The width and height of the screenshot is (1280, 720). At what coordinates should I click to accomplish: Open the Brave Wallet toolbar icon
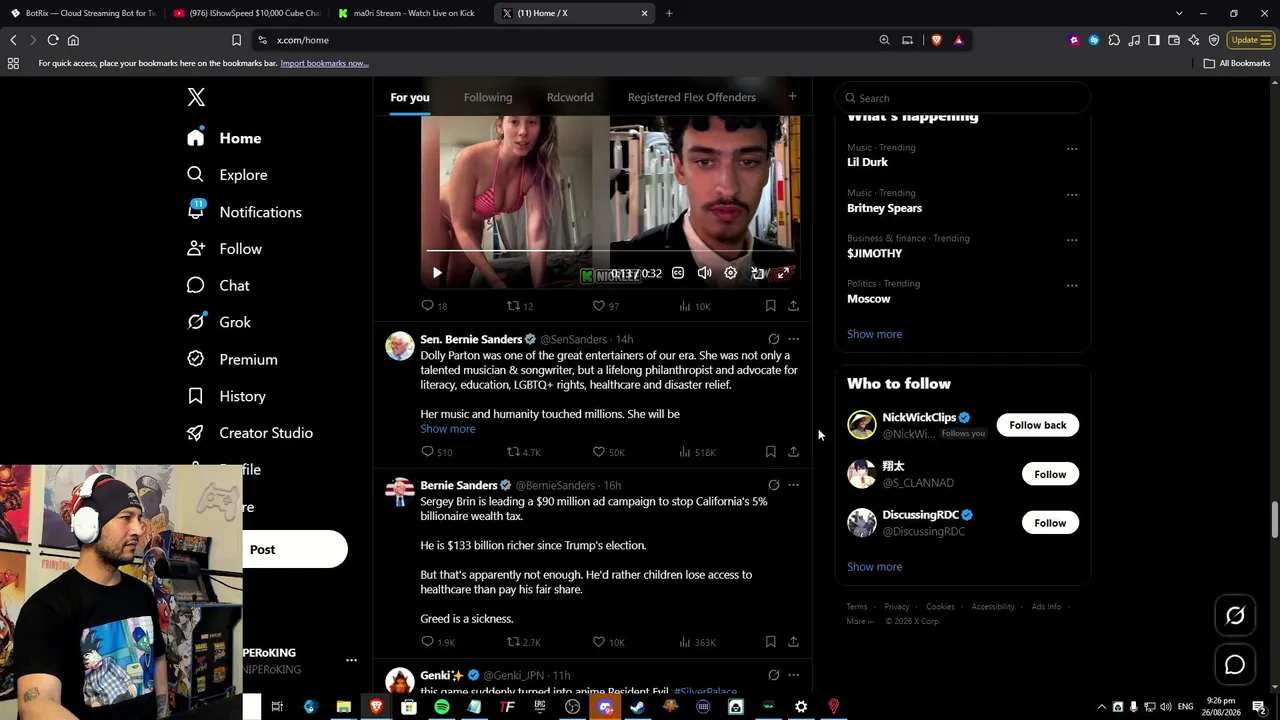pyautogui.click(x=1174, y=40)
